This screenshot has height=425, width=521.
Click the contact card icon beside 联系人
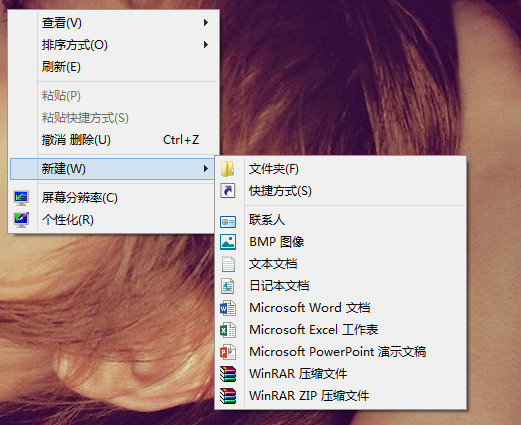pos(228,222)
